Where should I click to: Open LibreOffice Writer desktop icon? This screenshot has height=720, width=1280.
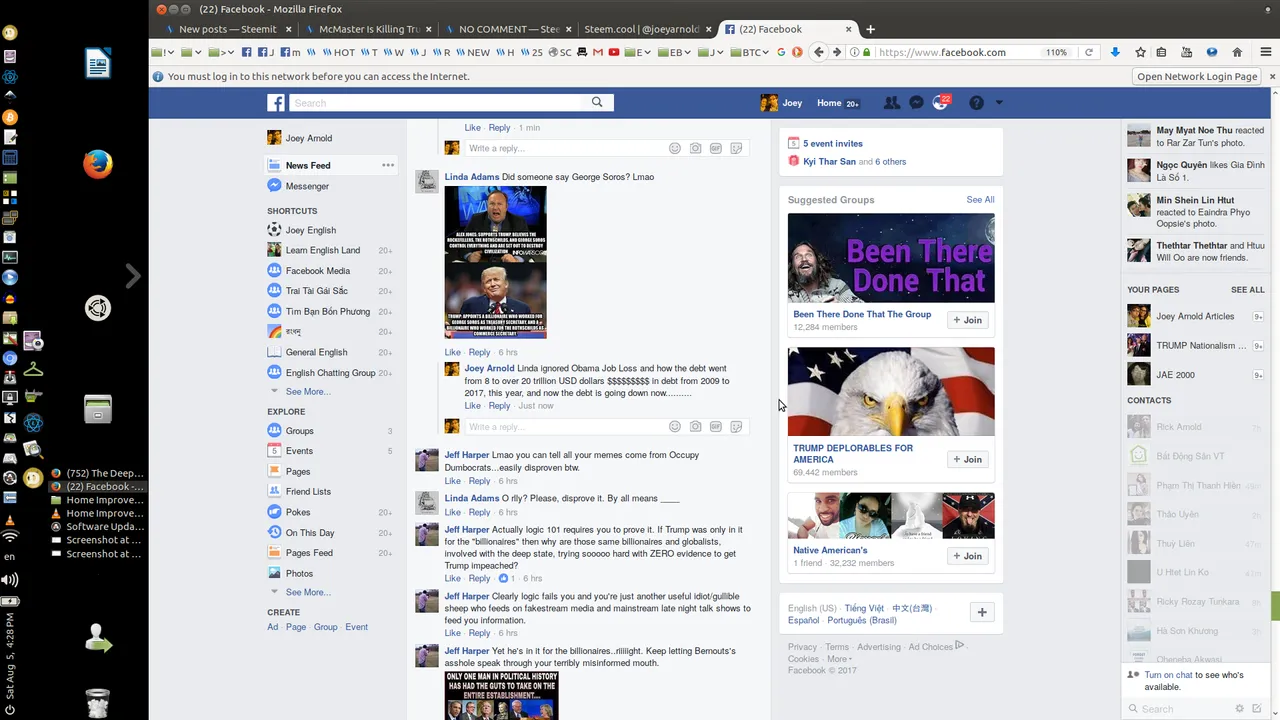click(x=97, y=65)
